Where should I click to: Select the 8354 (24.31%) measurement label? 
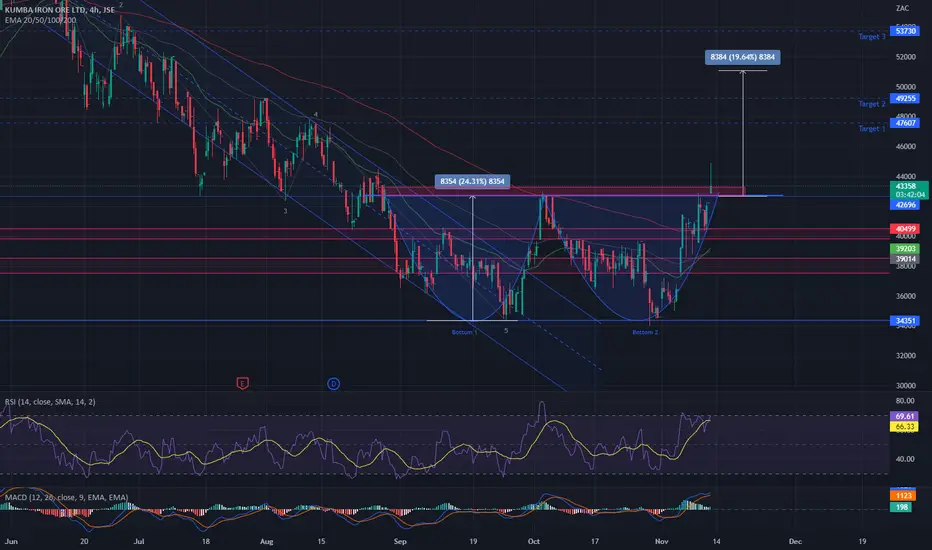[x=473, y=181]
